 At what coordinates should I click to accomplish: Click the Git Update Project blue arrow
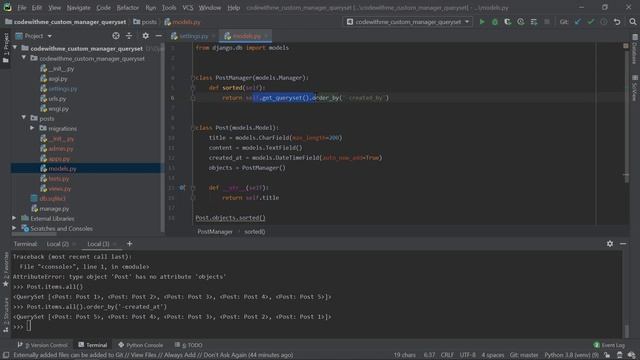[x=578, y=22]
